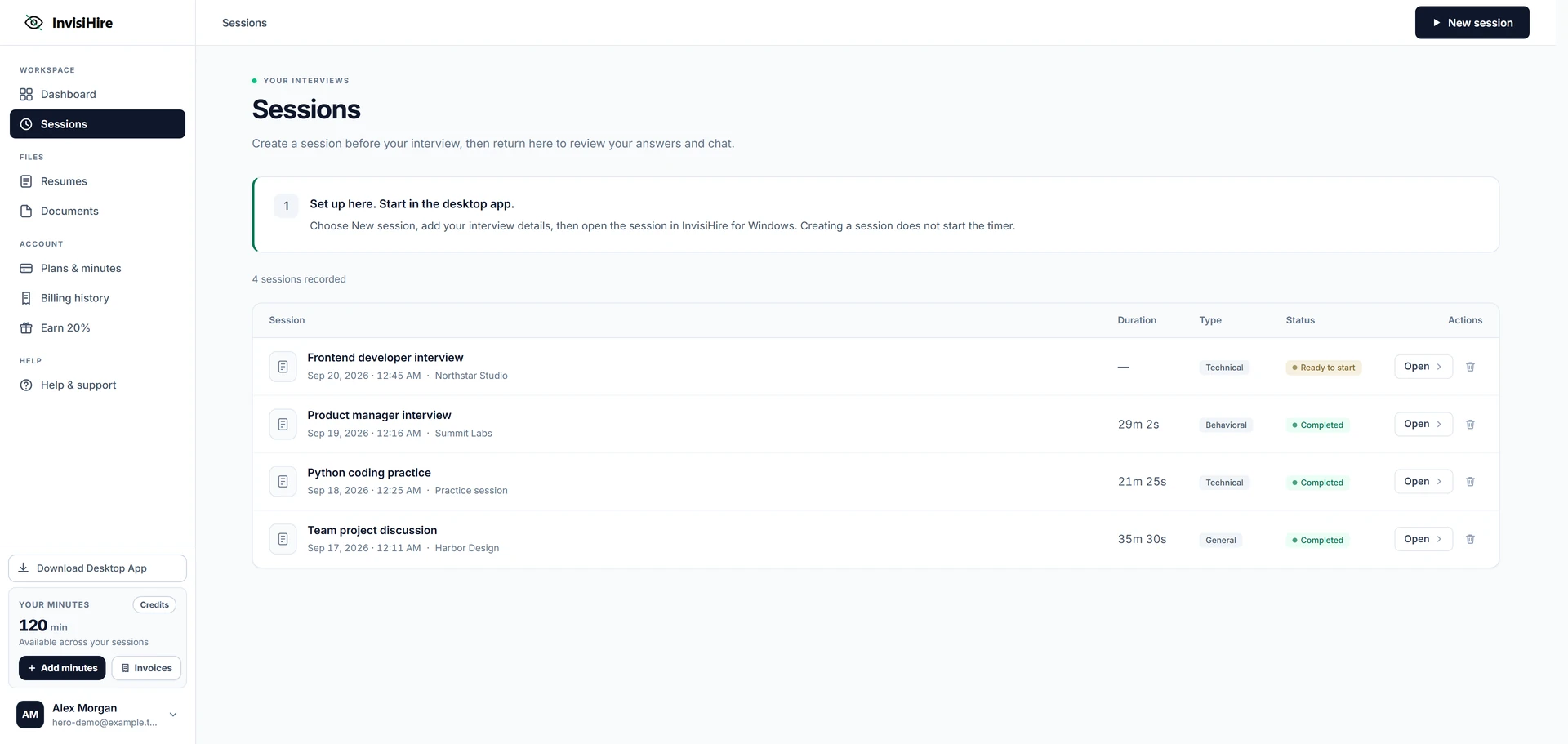
Task: Go to Resumes
Action: 97,181
